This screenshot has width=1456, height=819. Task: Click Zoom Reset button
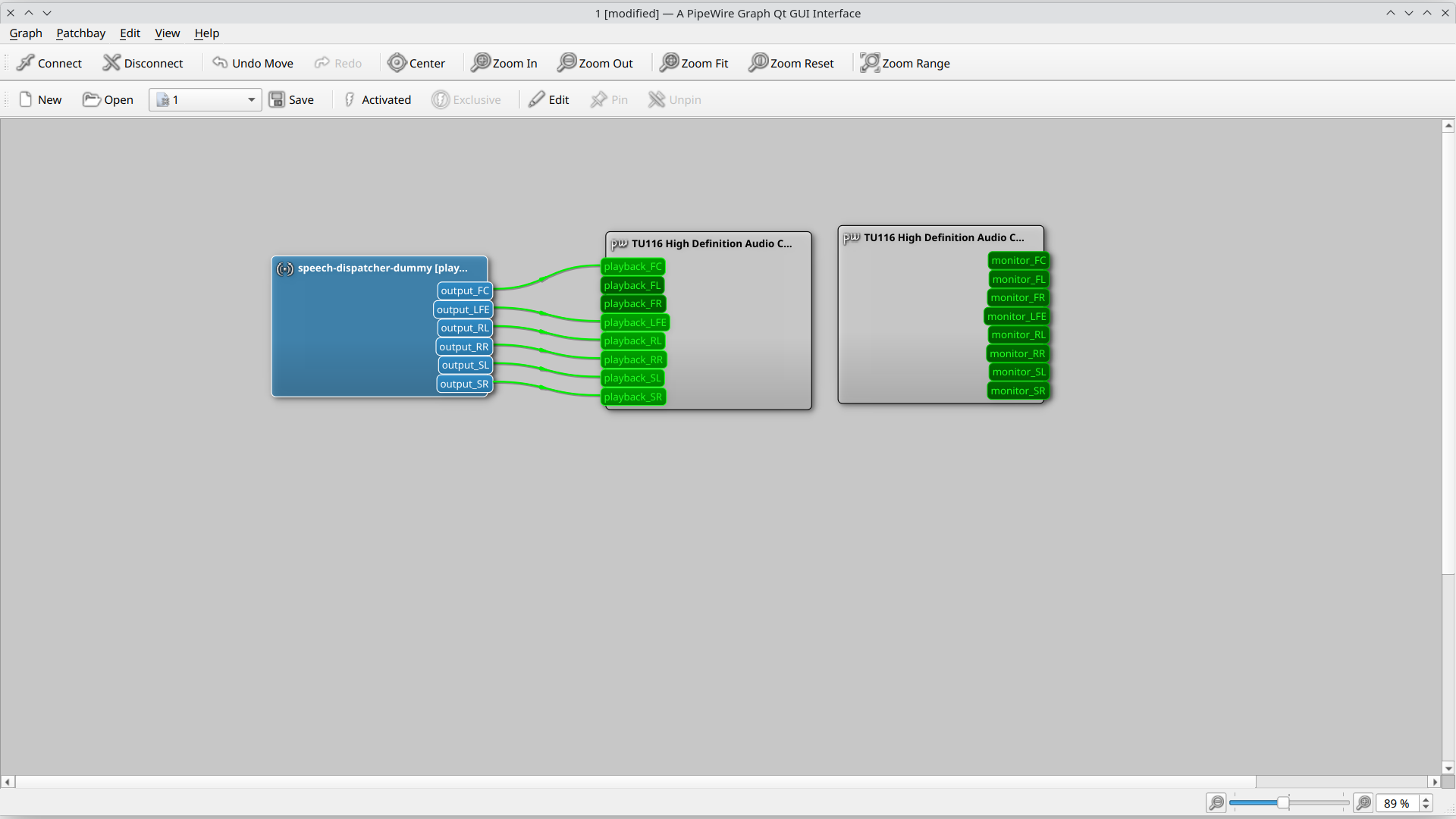tap(791, 63)
